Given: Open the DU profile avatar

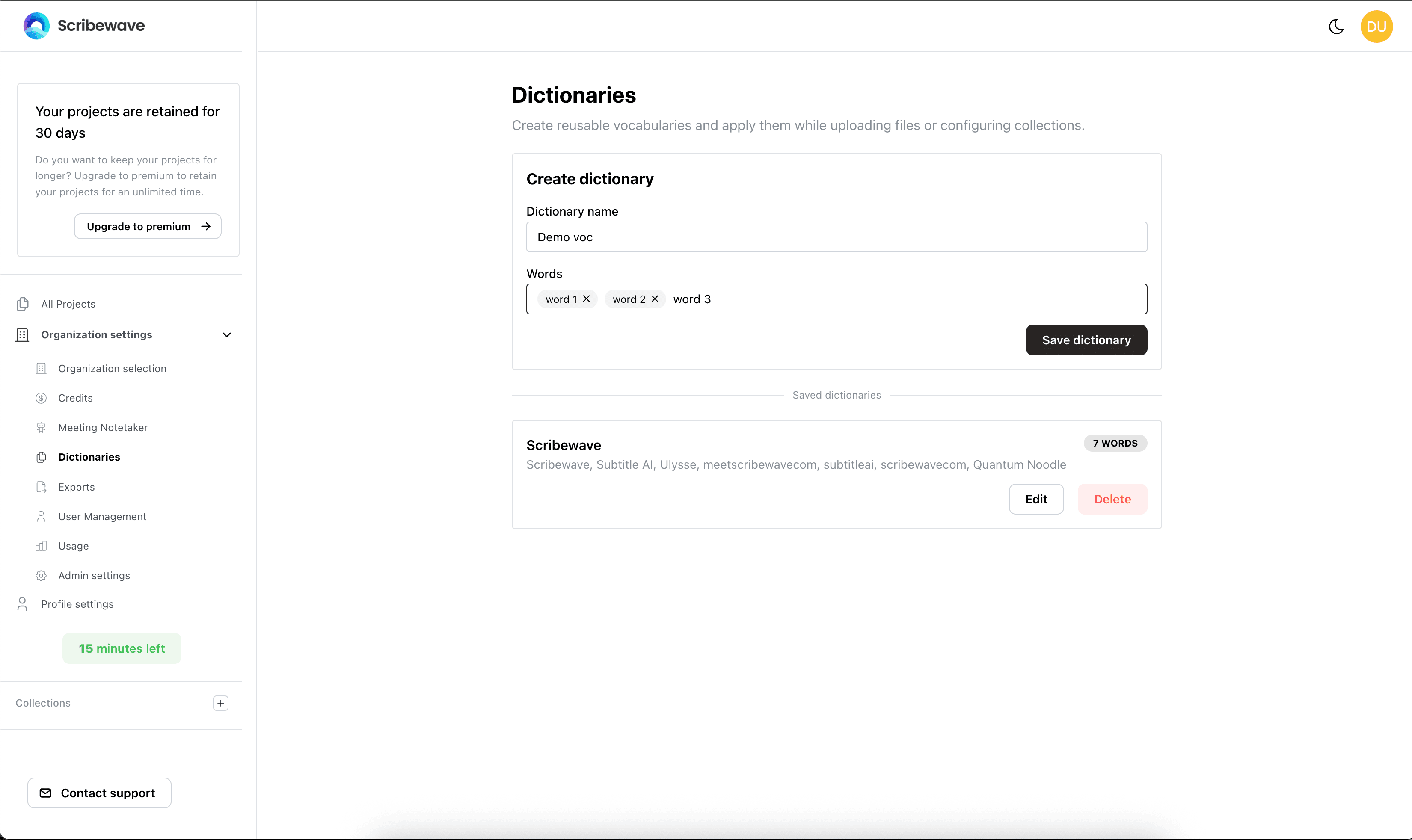Looking at the screenshot, I should (x=1376, y=26).
